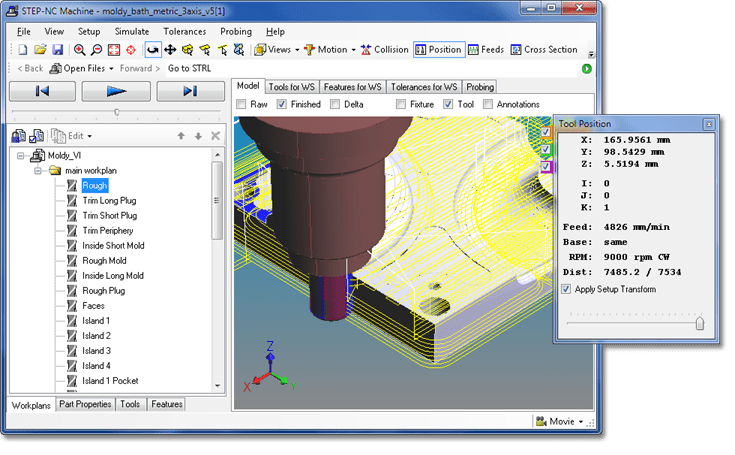Open the Setup menu
Screen dimensions: 735x455
pos(89,31)
